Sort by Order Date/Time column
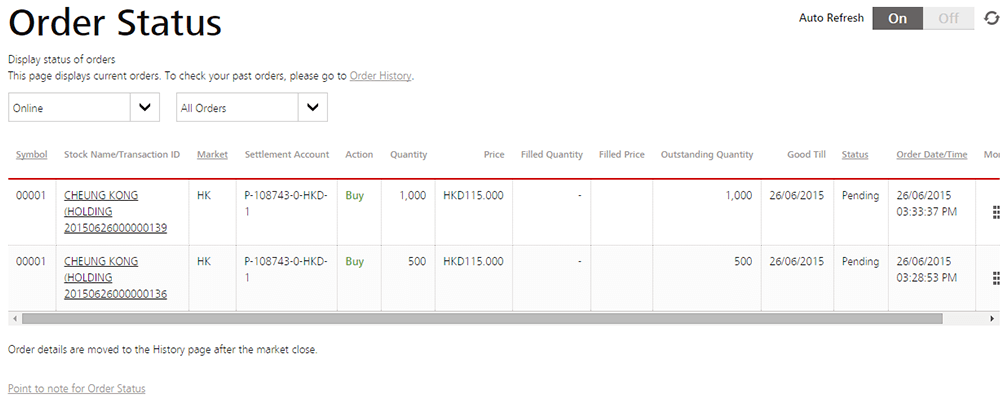Viewport: 1008px width, 403px height. click(931, 155)
